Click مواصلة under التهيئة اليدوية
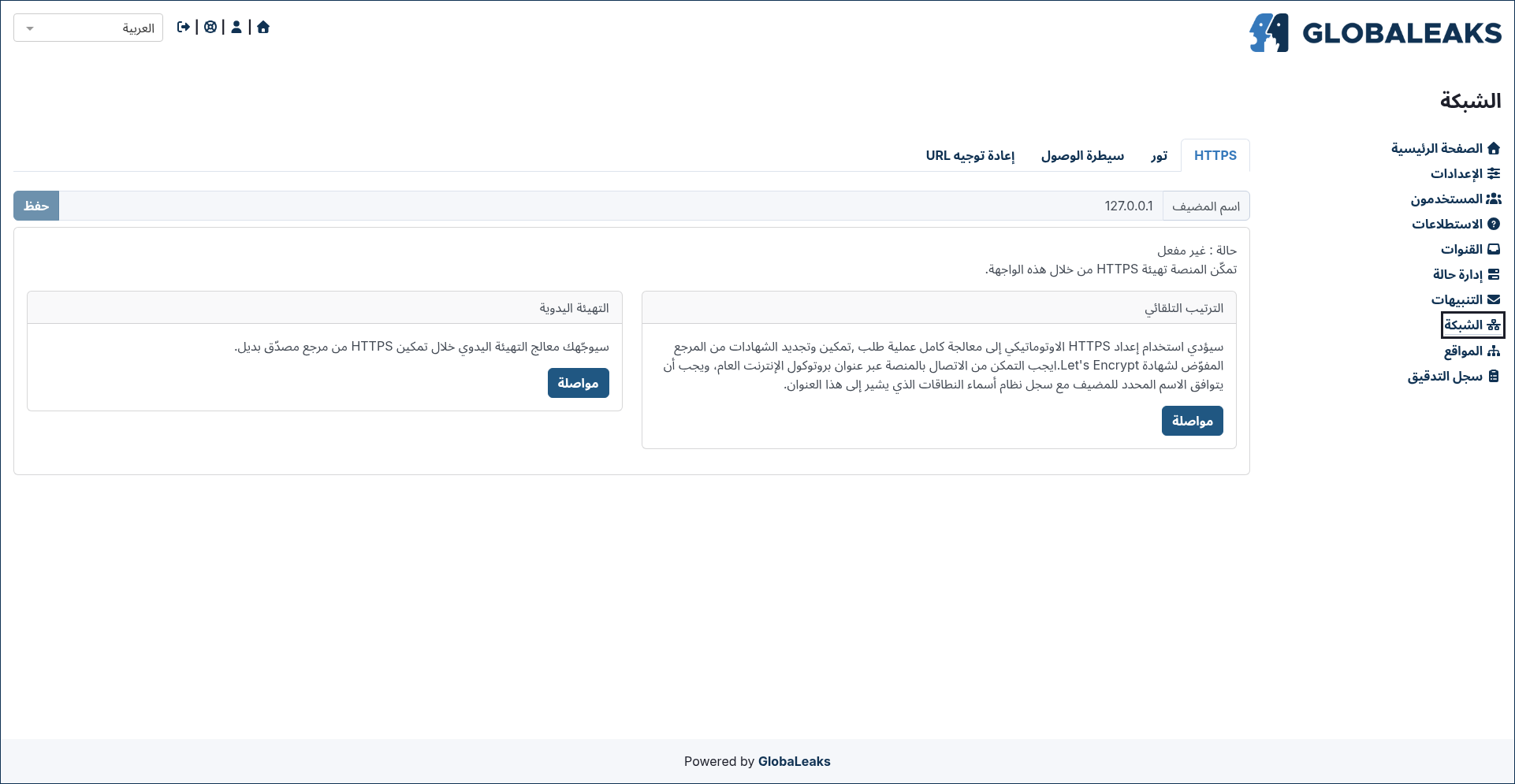Screen dimensions: 1515x784 tap(578, 383)
